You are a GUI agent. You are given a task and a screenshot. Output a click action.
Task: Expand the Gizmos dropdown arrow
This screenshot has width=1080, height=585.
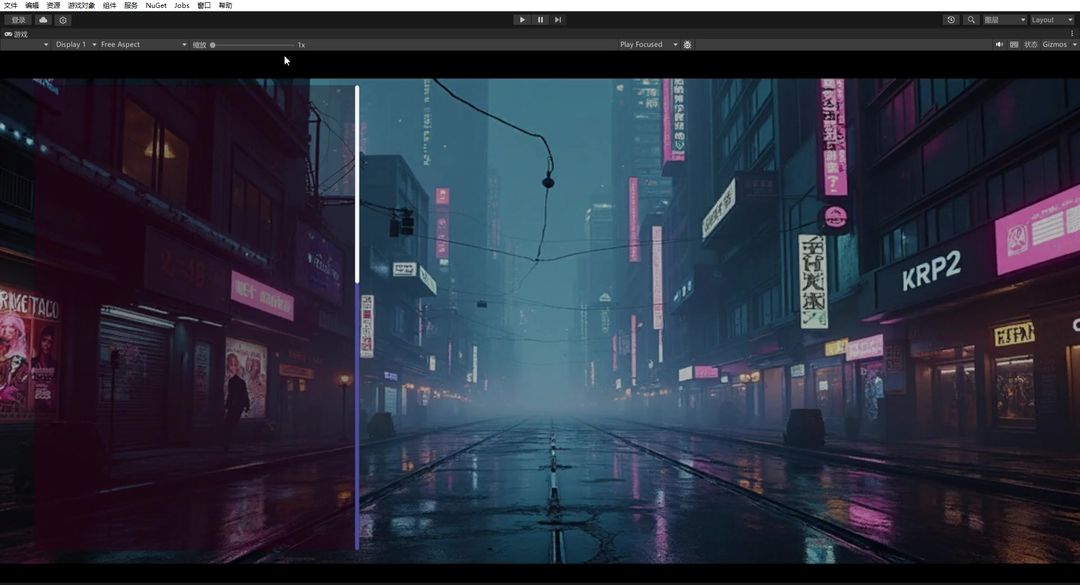1074,44
